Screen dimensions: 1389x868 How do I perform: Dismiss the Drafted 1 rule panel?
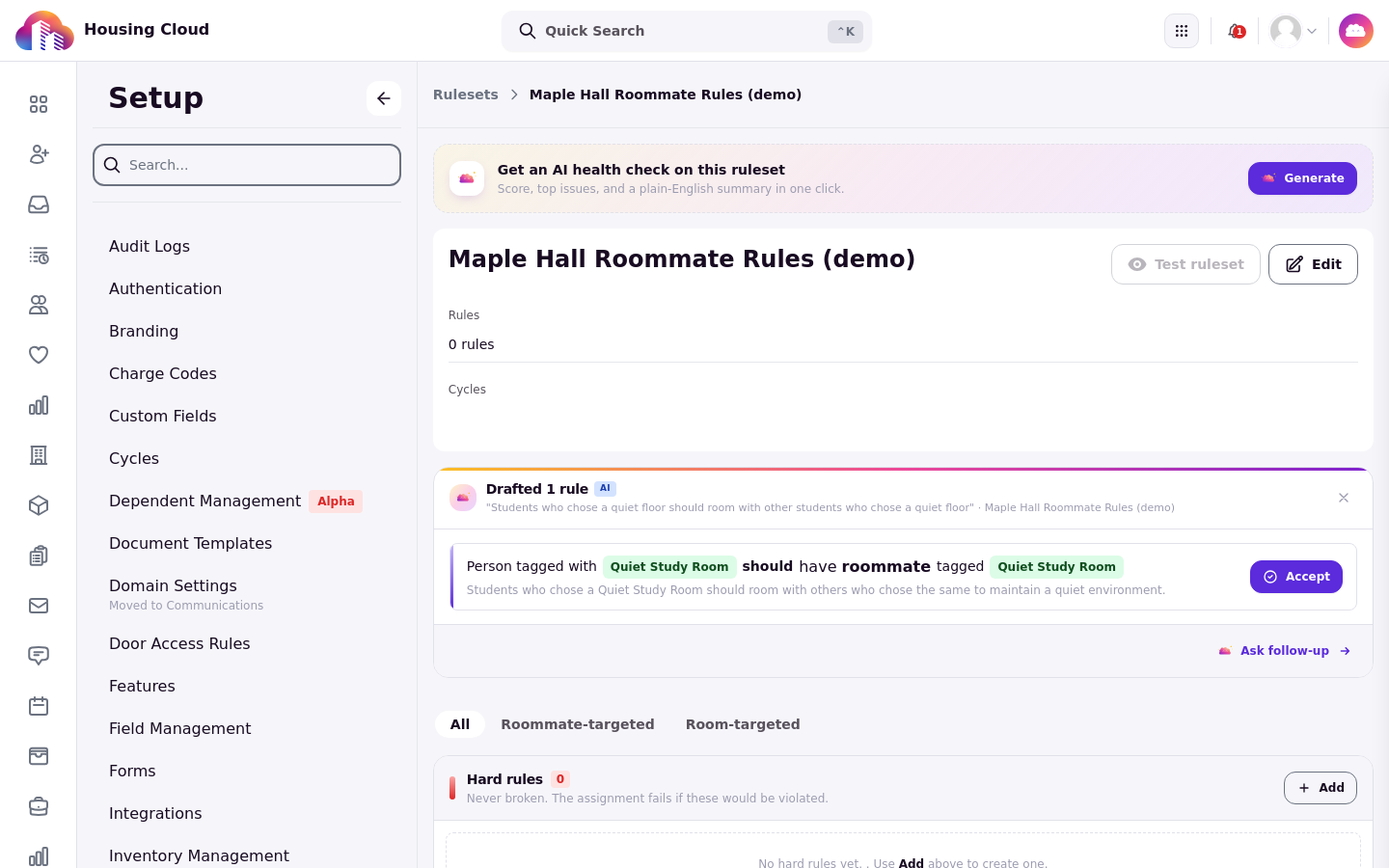pos(1344,498)
